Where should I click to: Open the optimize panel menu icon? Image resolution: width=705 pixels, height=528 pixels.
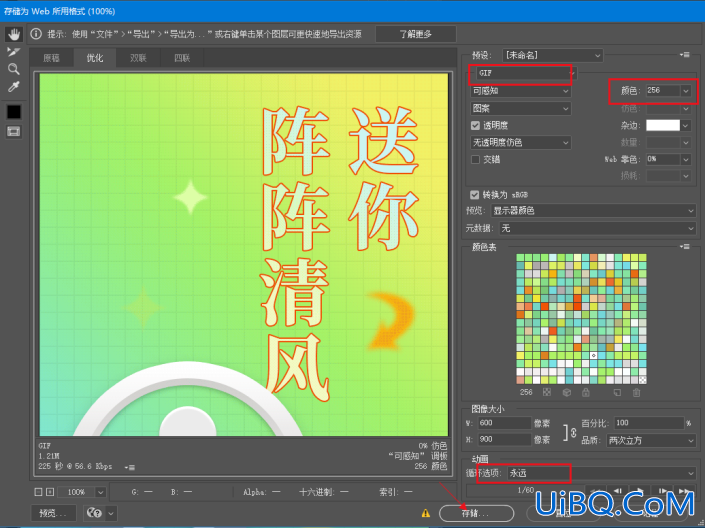pos(684,55)
